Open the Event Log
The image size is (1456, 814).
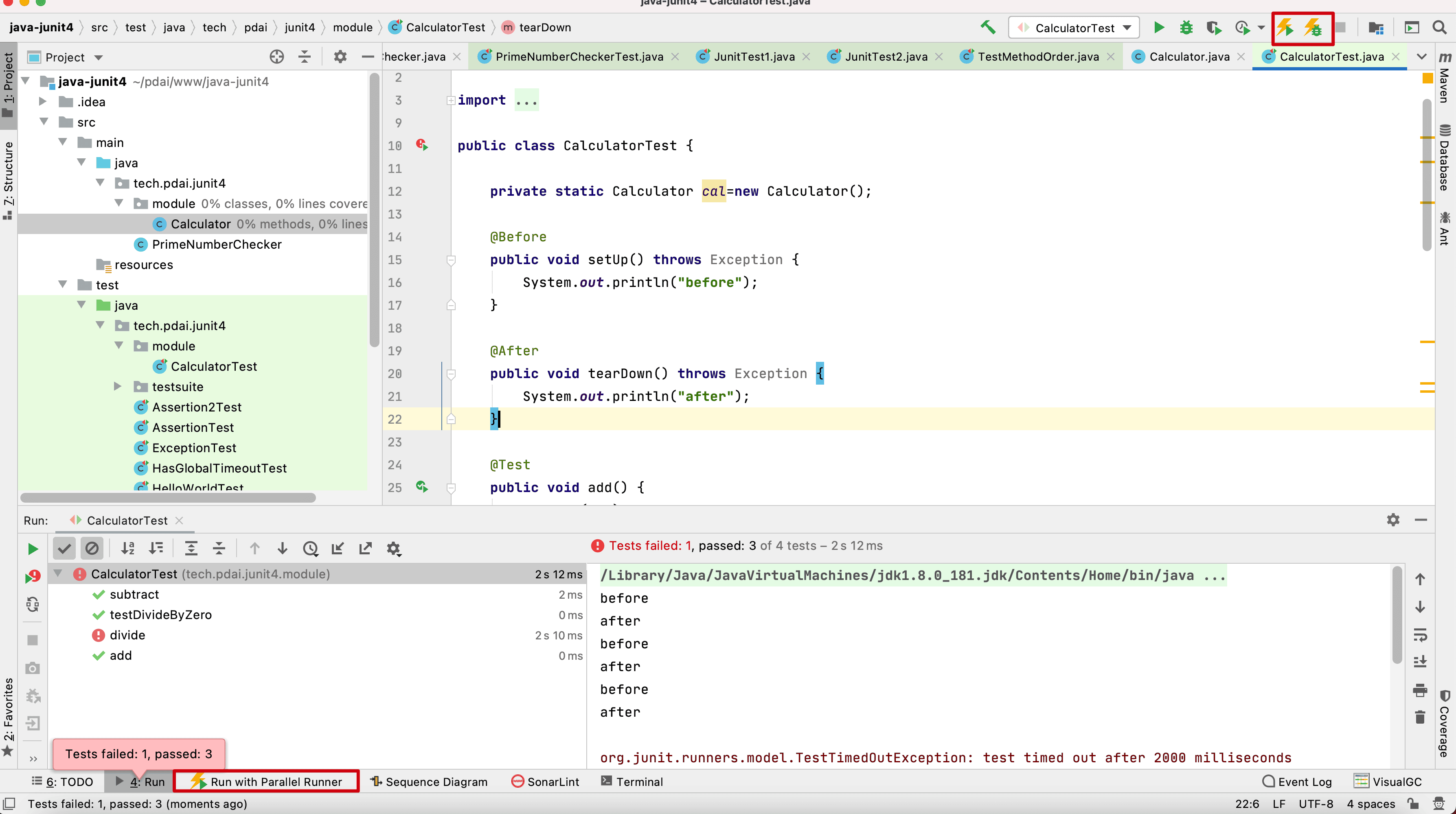[1297, 781]
